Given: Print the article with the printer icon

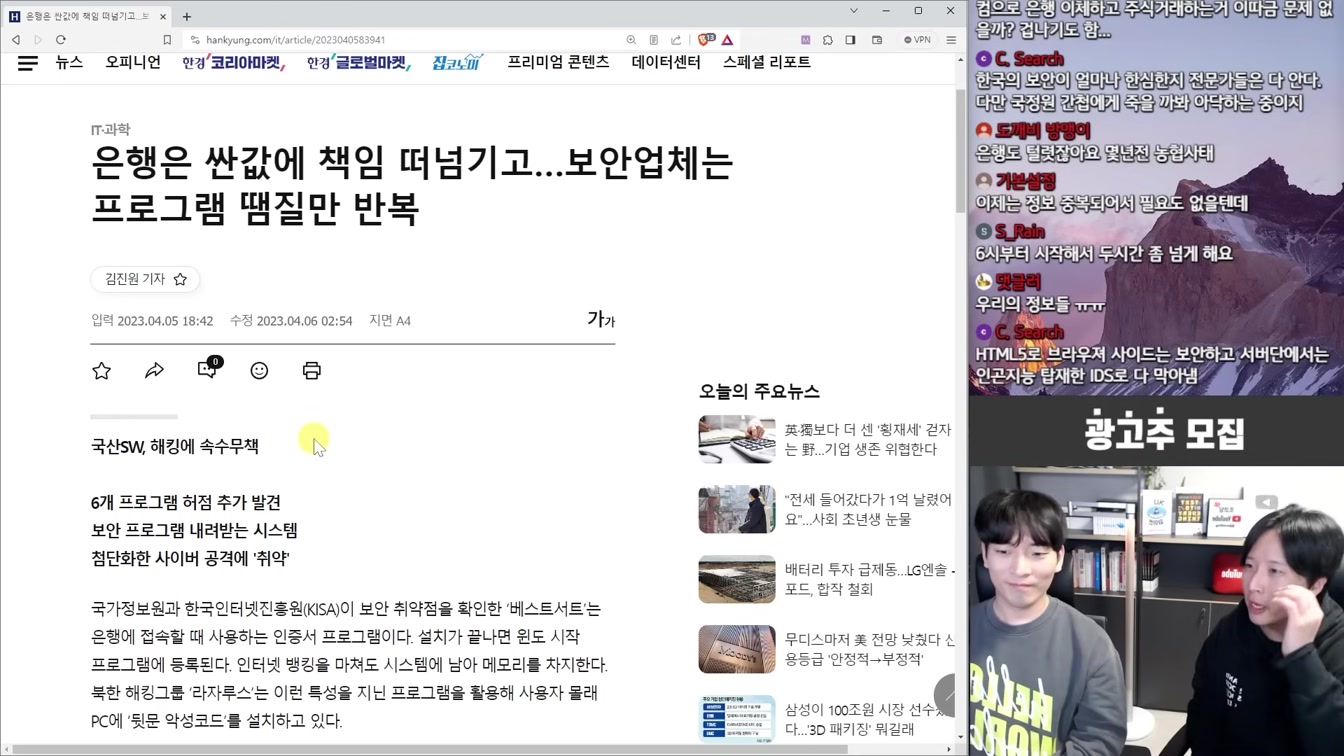Looking at the screenshot, I should tap(312, 371).
